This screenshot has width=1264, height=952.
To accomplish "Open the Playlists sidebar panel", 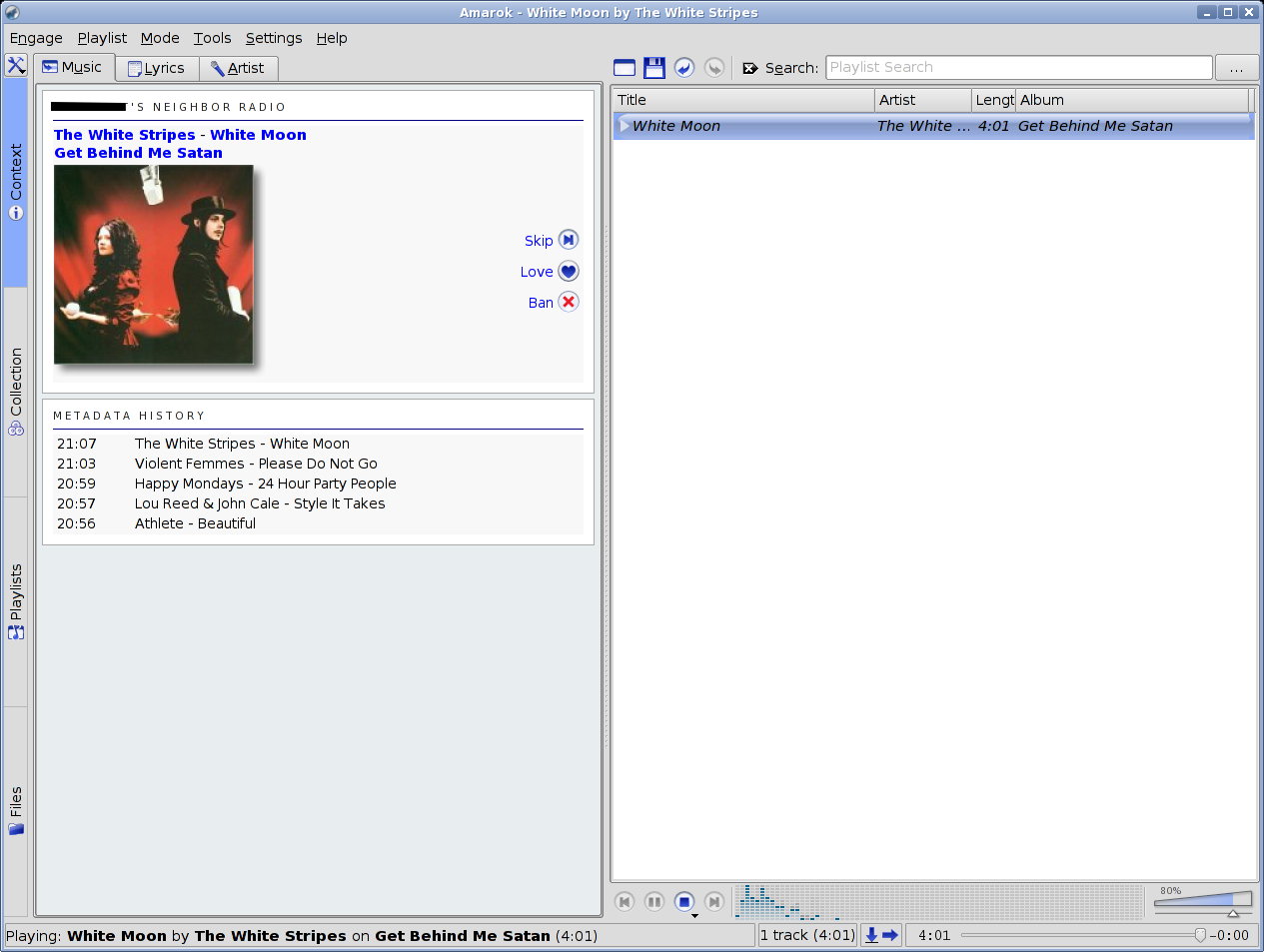I will pos(16,601).
